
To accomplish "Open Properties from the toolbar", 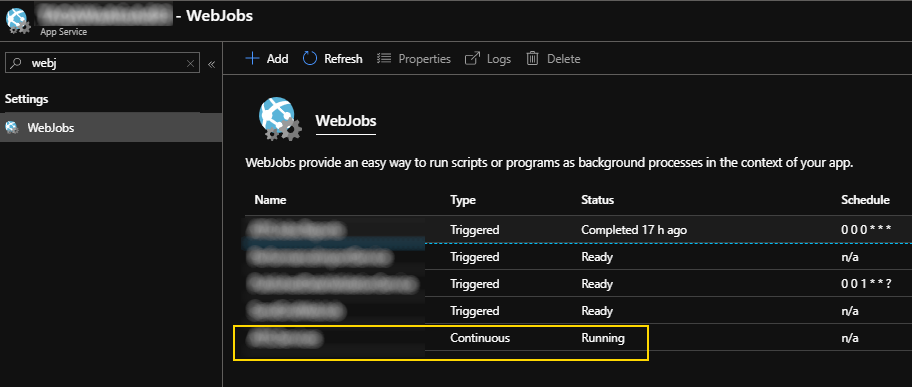I will point(425,59).
